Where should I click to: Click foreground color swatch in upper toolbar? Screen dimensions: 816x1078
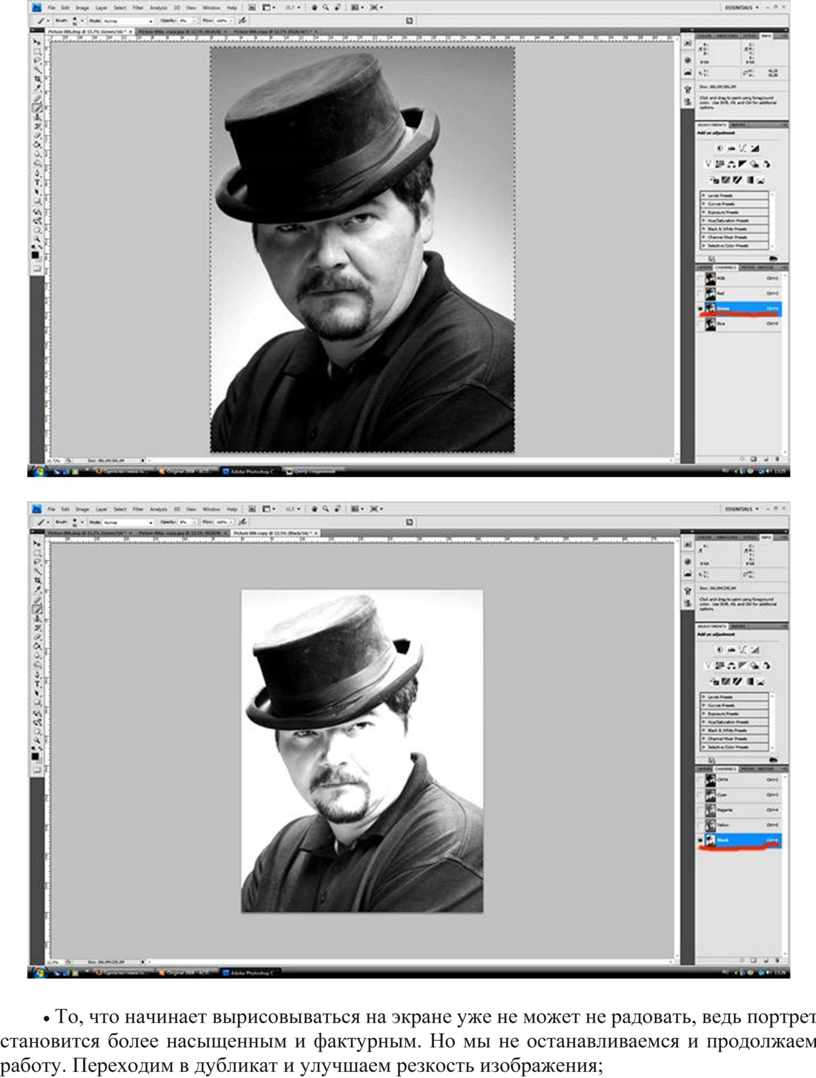[x=35, y=254]
